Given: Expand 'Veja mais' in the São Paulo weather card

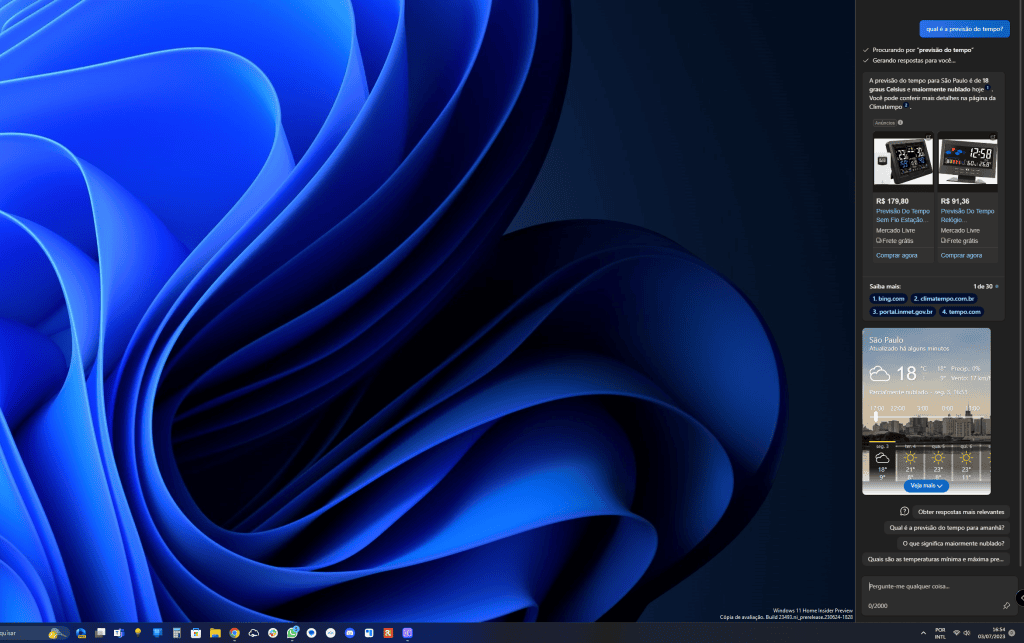Looking at the screenshot, I should (x=926, y=486).
